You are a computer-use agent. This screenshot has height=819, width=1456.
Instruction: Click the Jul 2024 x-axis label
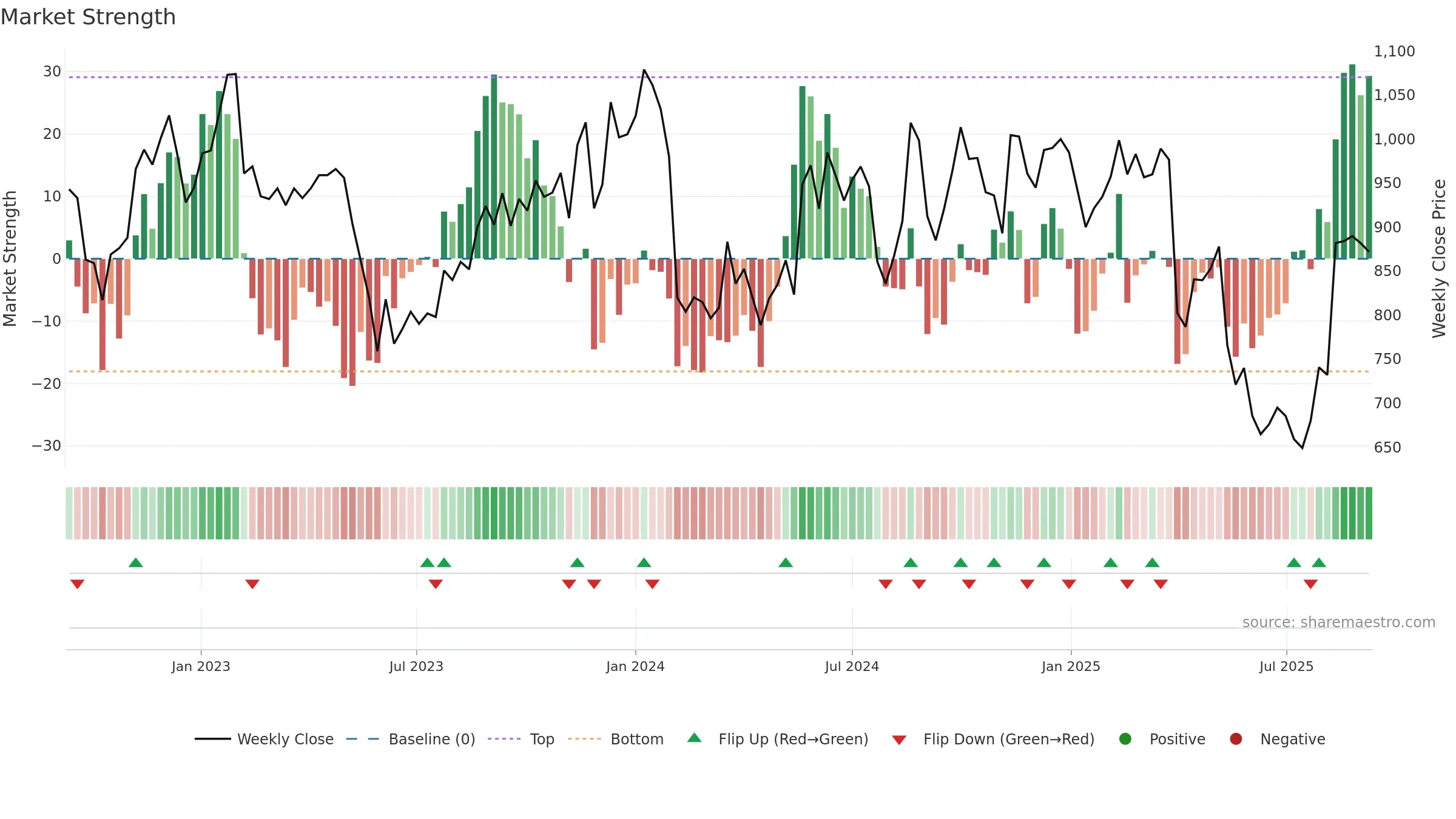tap(852, 666)
